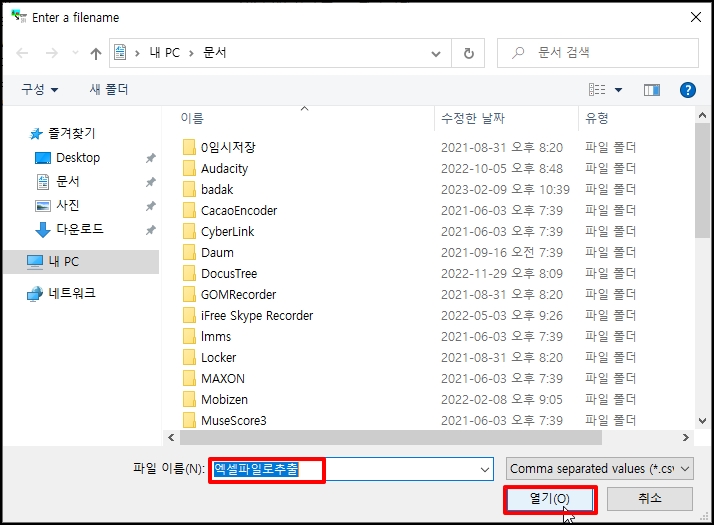Open Desktop in the navigation pane

(78, 158)
